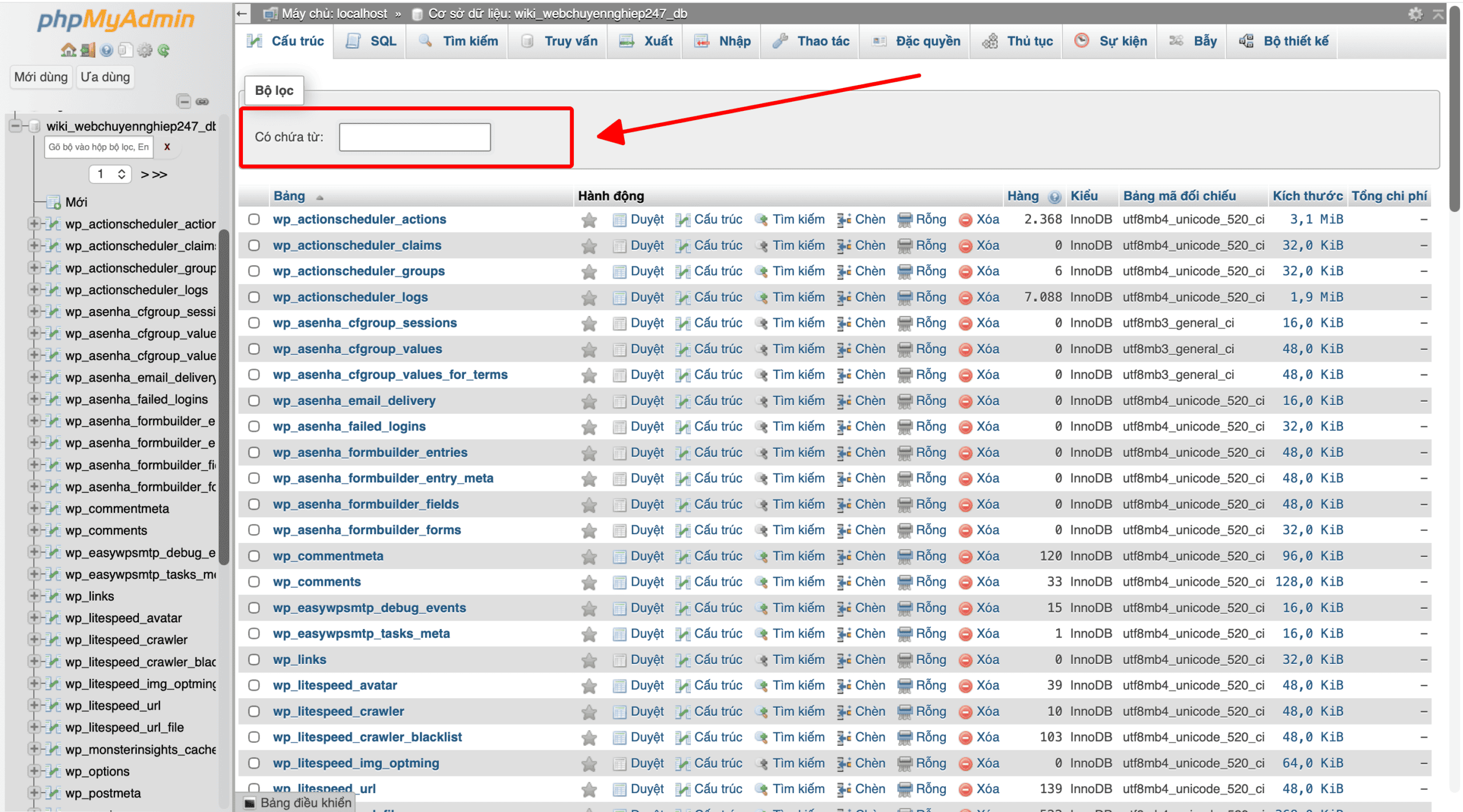This screenshot has width=1463, height=812.
Task: Click Chèn icon on wp_asenha_formbuilder_forms row
Action: (844, 530)
